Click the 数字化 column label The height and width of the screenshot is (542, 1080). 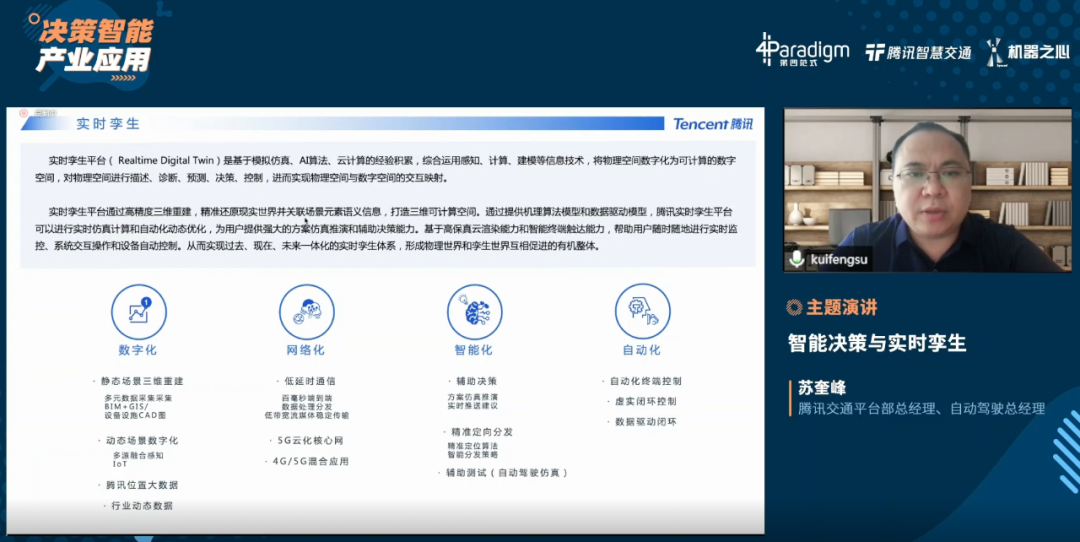coord(138,350)
